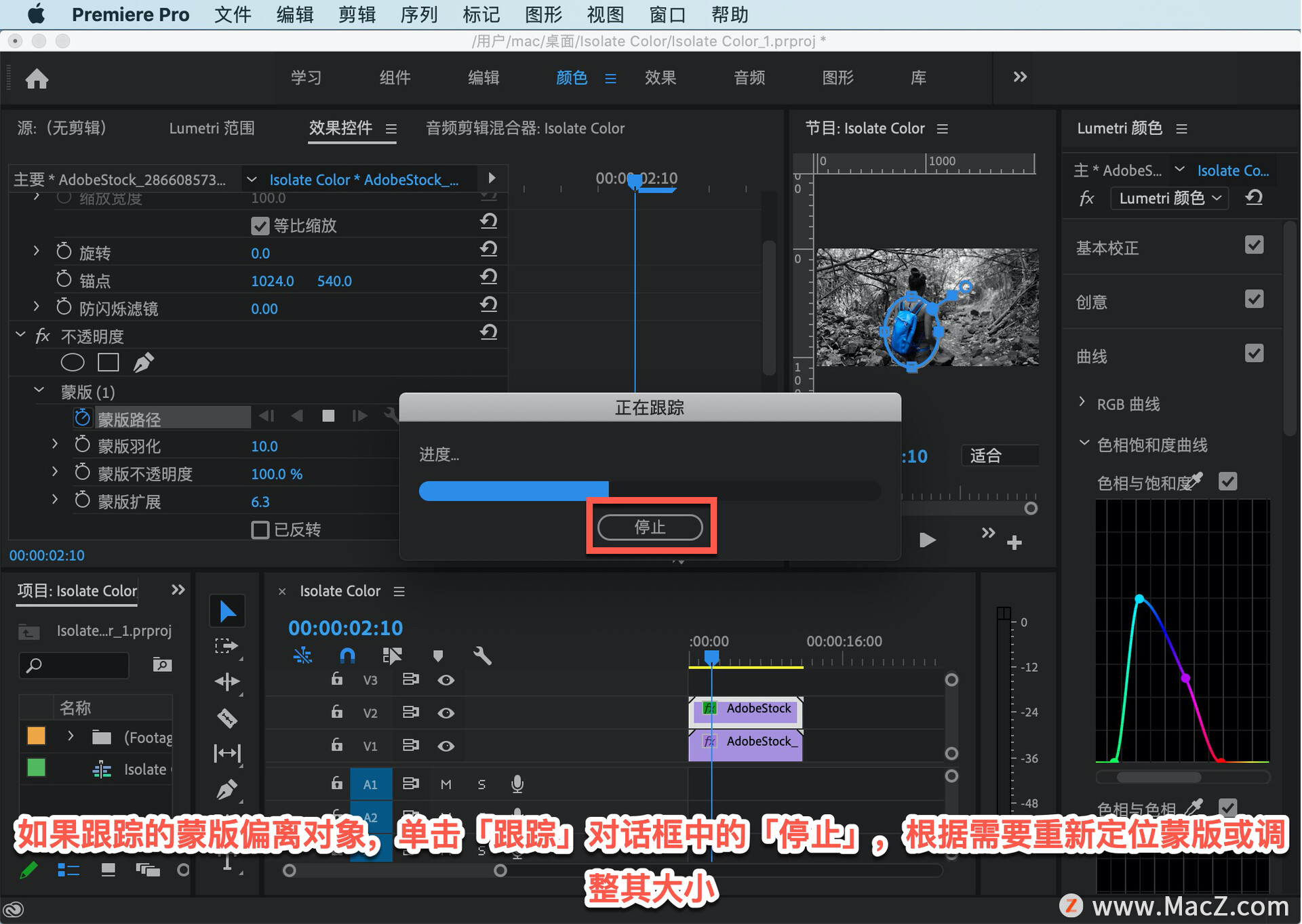
Task: Toggle animation stopwatch for 蒙版路径
Action: [x=82, y=418]
